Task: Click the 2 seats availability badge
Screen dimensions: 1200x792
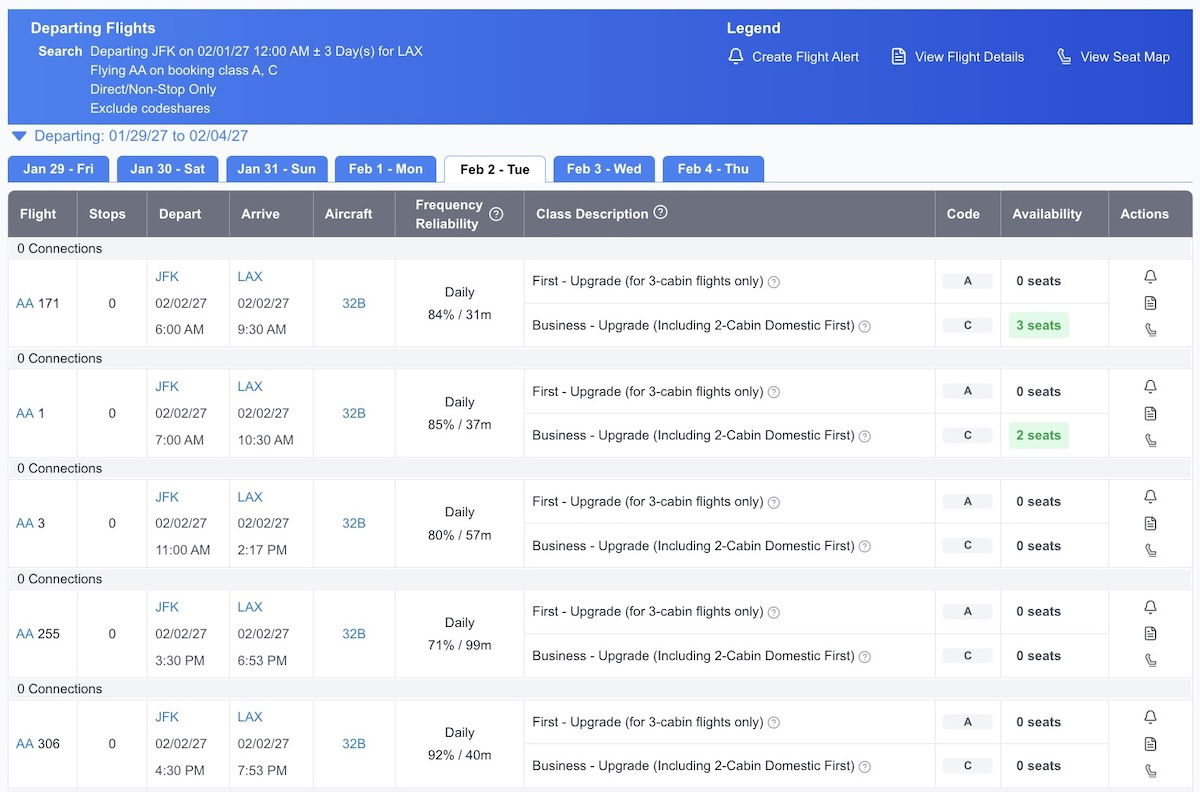Action: pyautogui.click(x=1038, y=435)
